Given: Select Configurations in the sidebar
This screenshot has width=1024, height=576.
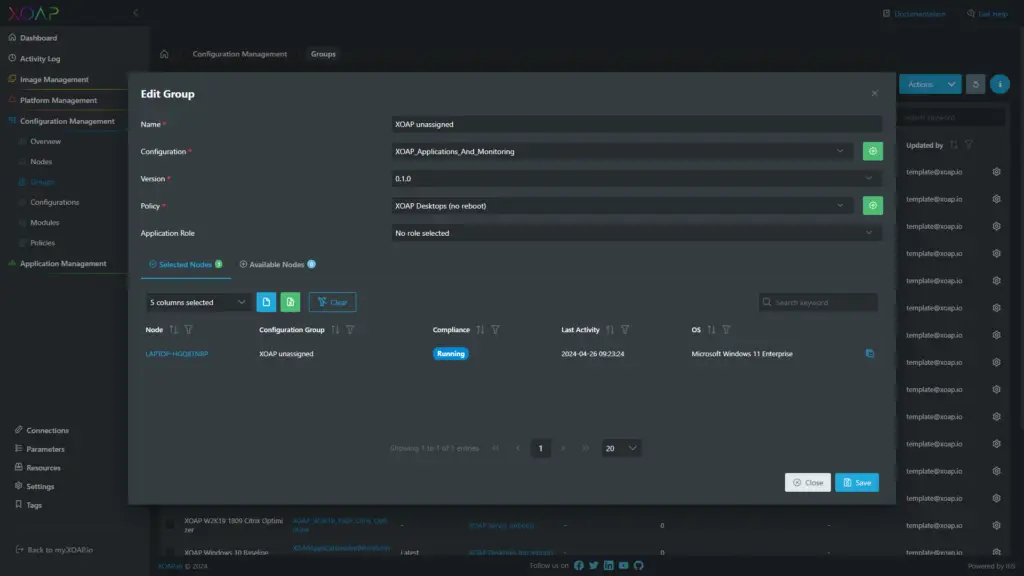Looking at the screenshot, I should pos(54,202).
